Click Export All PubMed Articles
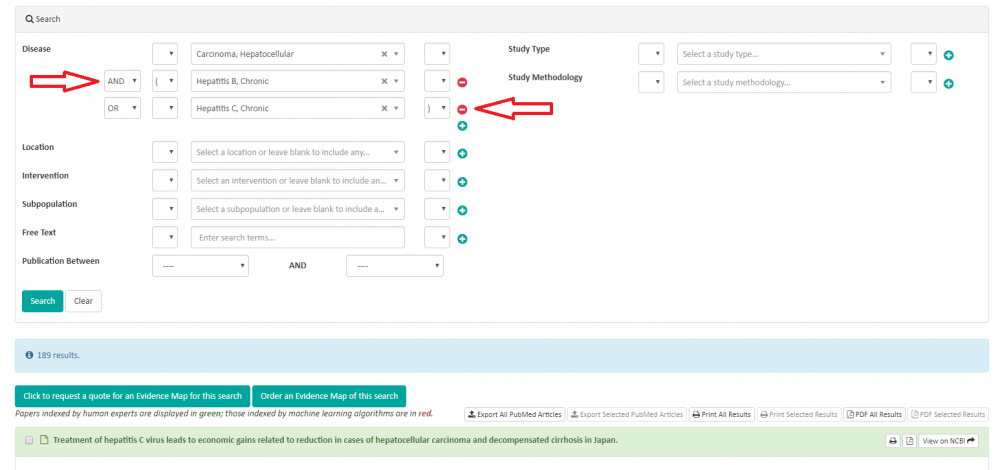The width and height of the screenshot is (1000, 470). click(515, 414)
